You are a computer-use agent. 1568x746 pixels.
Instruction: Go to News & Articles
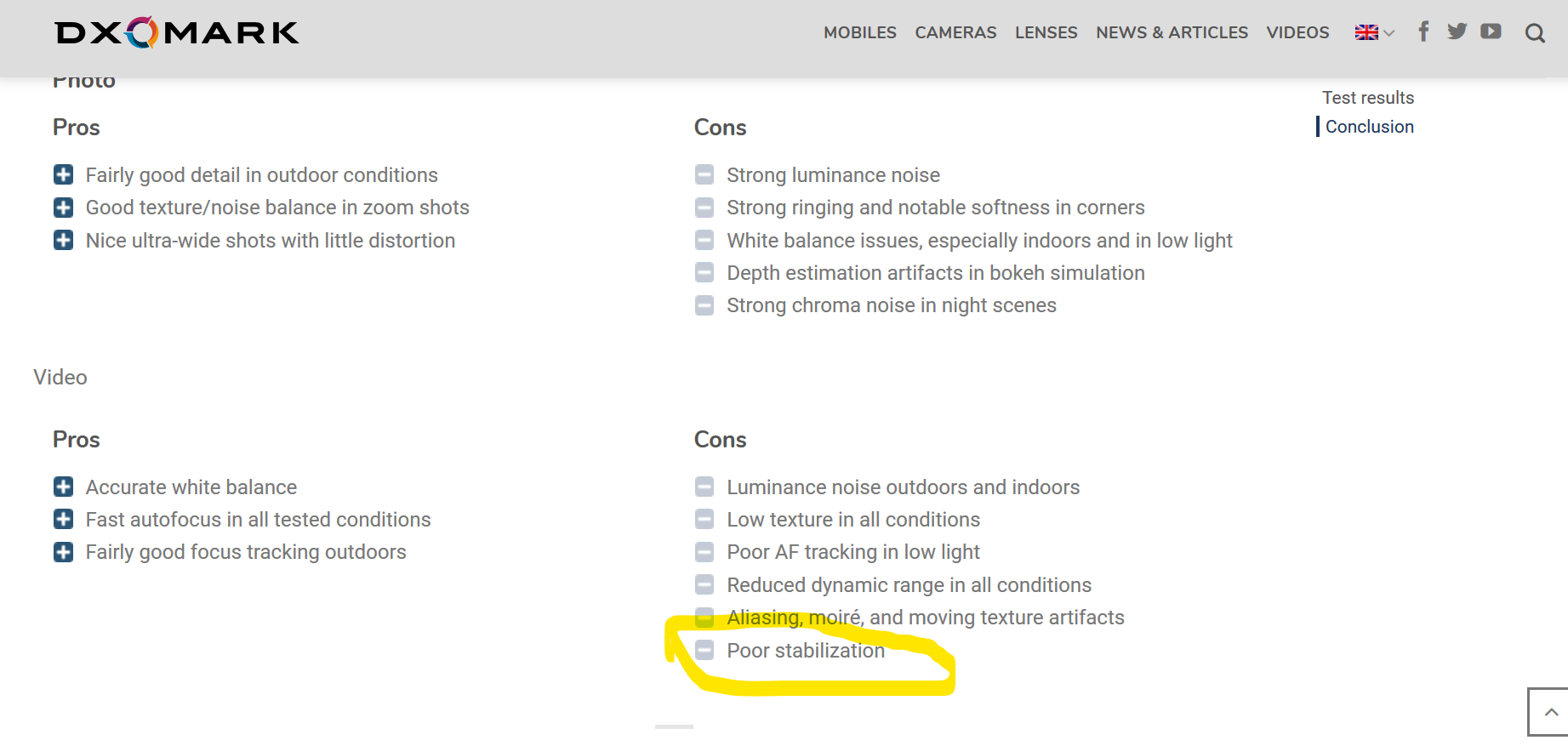pos(1172,32)
